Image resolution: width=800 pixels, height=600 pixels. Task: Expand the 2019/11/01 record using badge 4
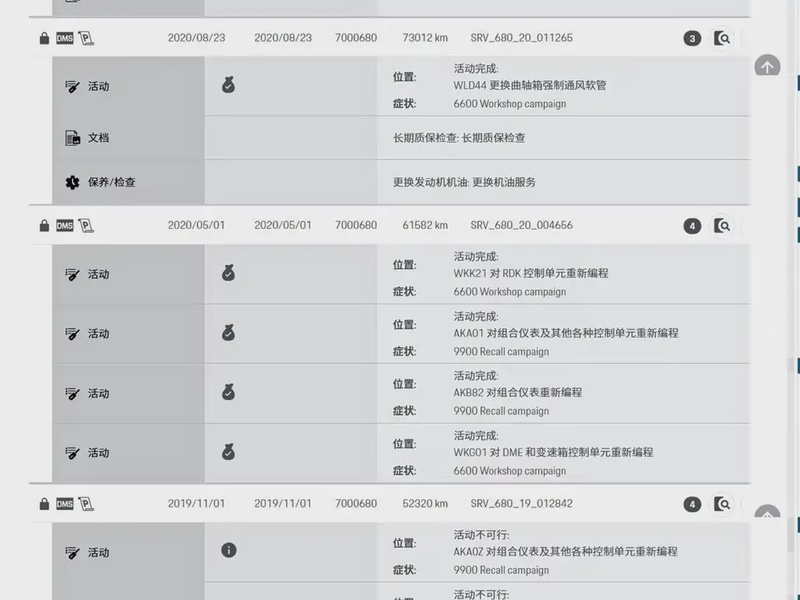coord(692,505)
